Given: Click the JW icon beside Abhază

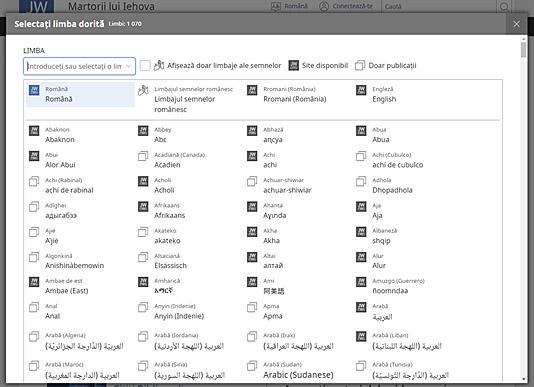Looking at the screenshot, I should pos(252,131).
